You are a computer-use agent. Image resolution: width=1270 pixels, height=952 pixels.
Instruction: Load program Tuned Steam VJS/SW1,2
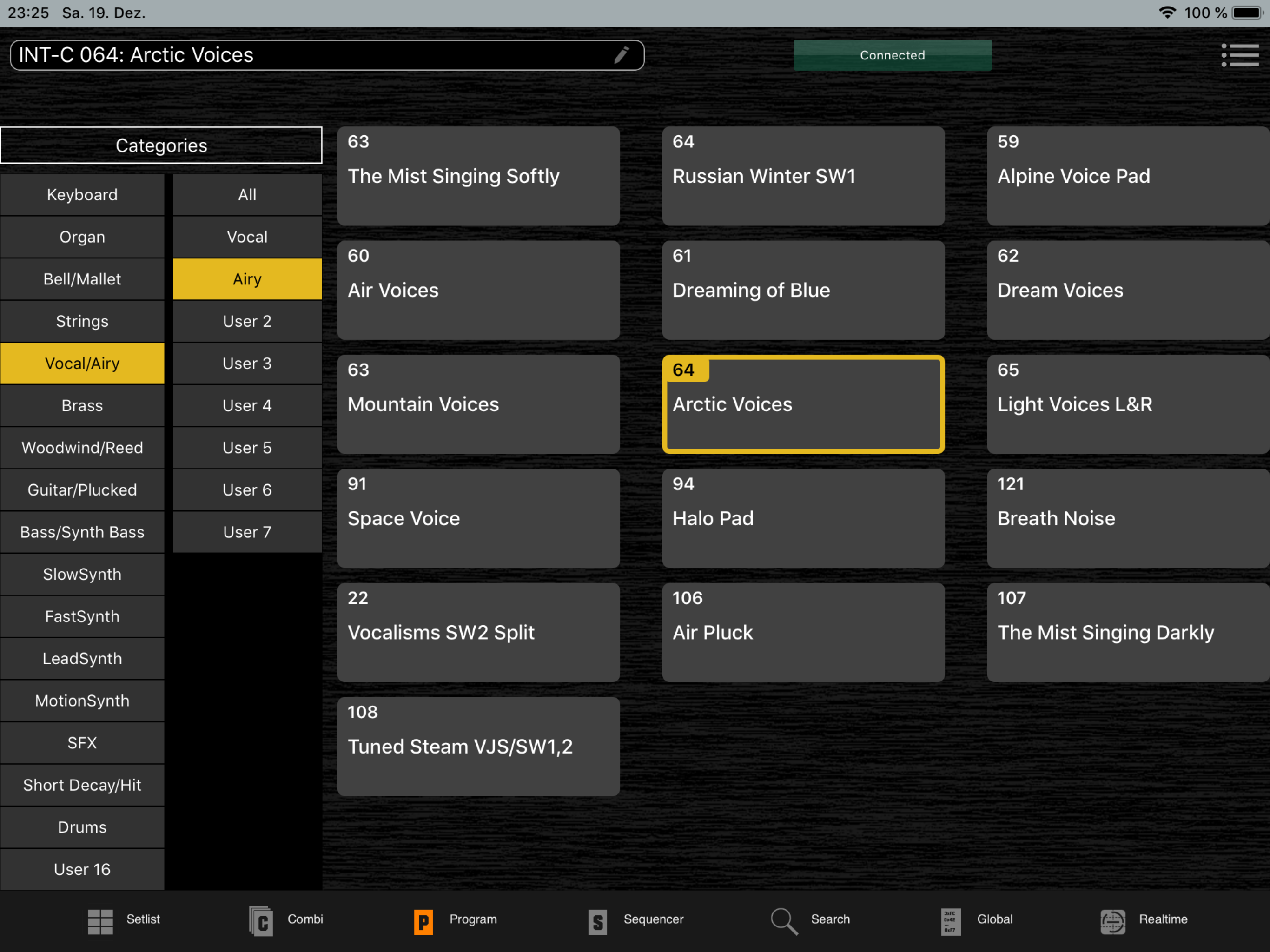[x=479, y=747]
